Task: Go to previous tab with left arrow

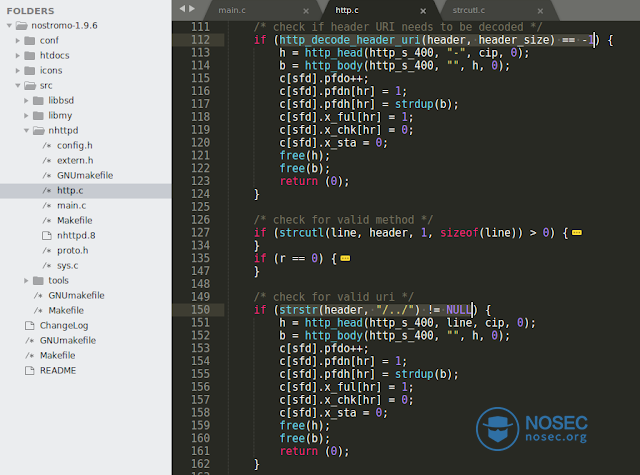Action: pos(182,9)
